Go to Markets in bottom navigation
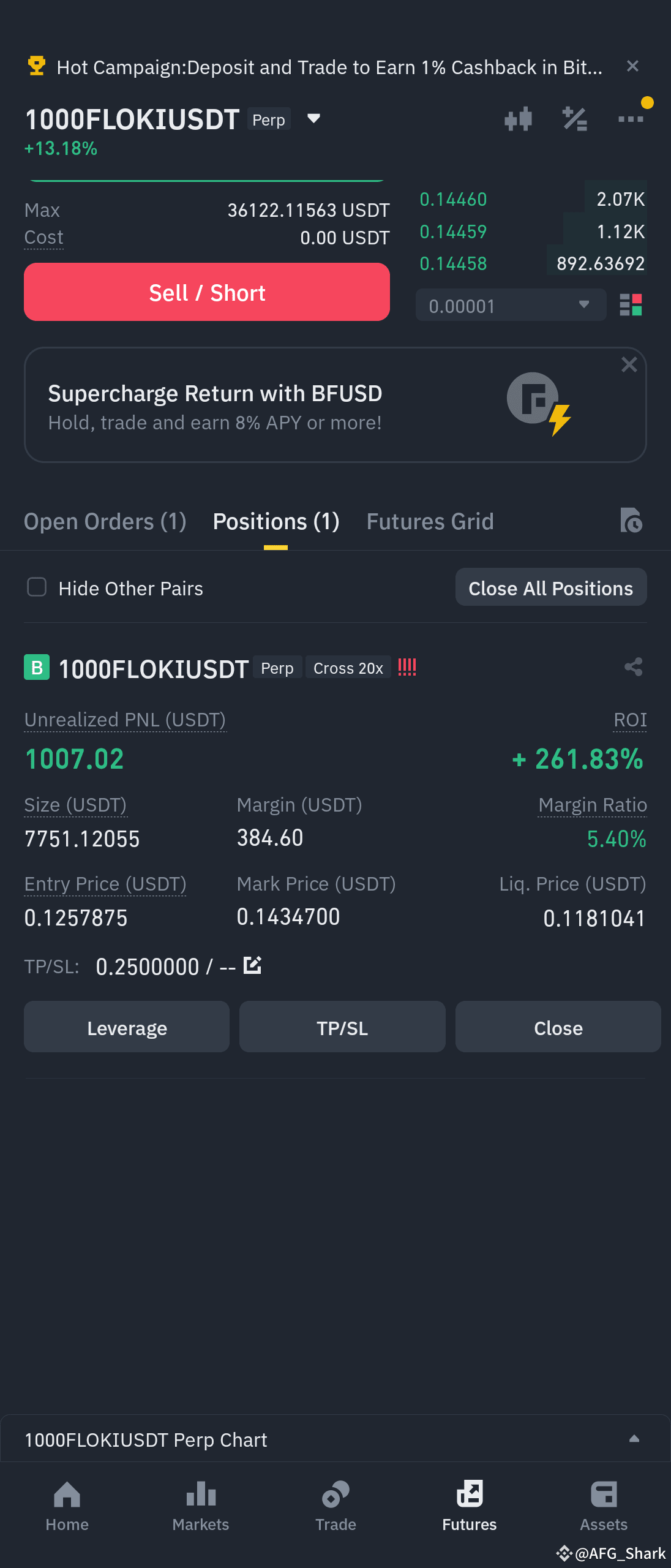671x1568 pixels. (x=201, y=1506)
